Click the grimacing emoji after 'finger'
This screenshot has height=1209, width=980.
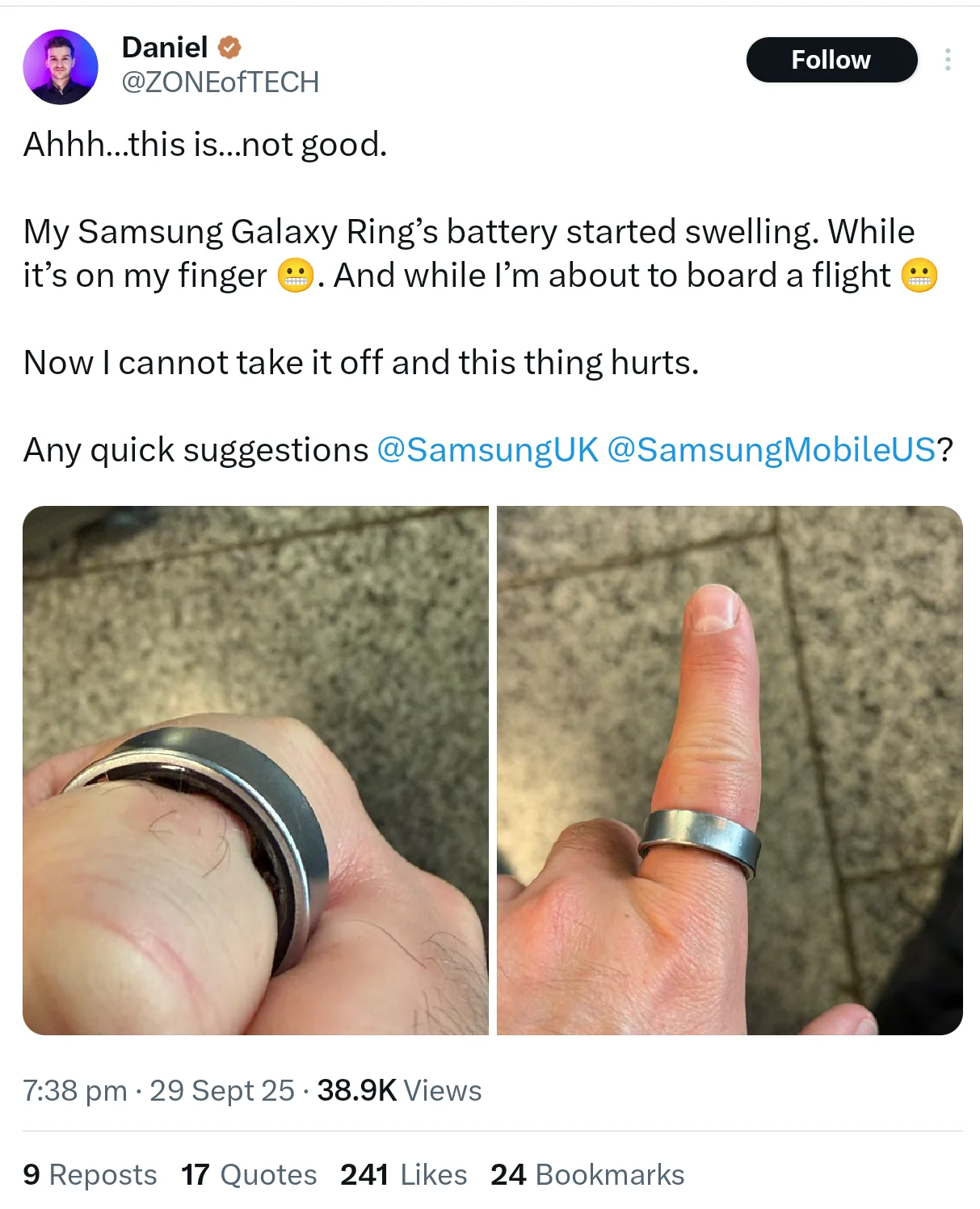(x=295, y=276)
